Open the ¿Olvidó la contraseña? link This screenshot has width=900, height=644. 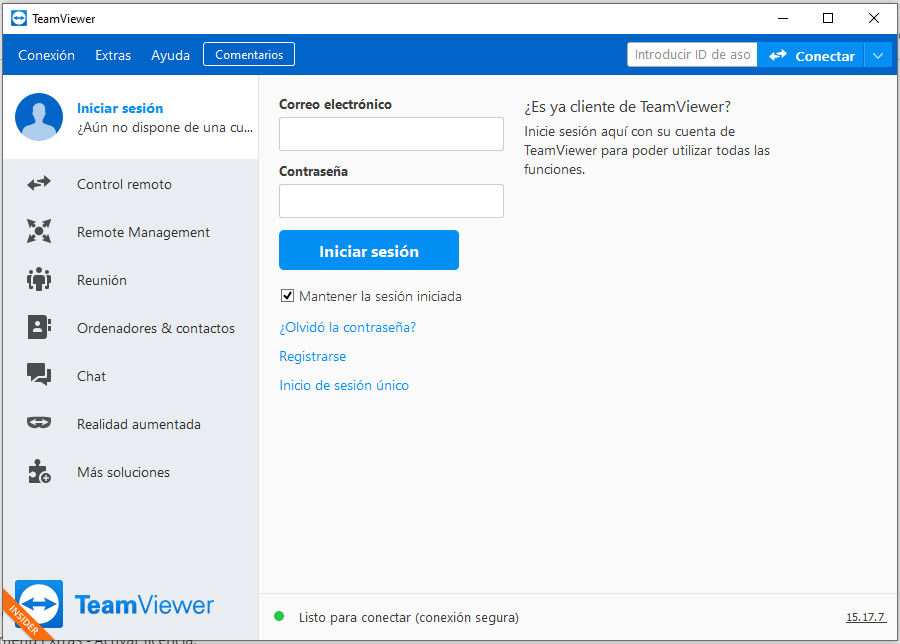click(x=348, y=327)
